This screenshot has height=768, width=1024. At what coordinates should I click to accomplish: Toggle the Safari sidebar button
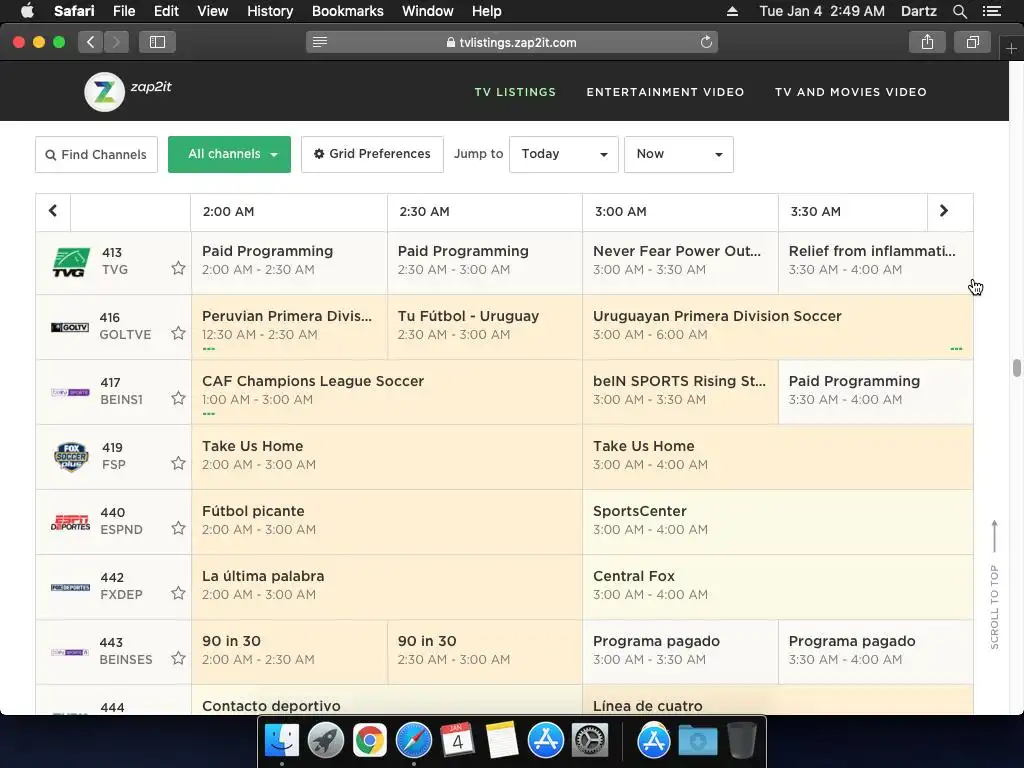coord(157,42)
